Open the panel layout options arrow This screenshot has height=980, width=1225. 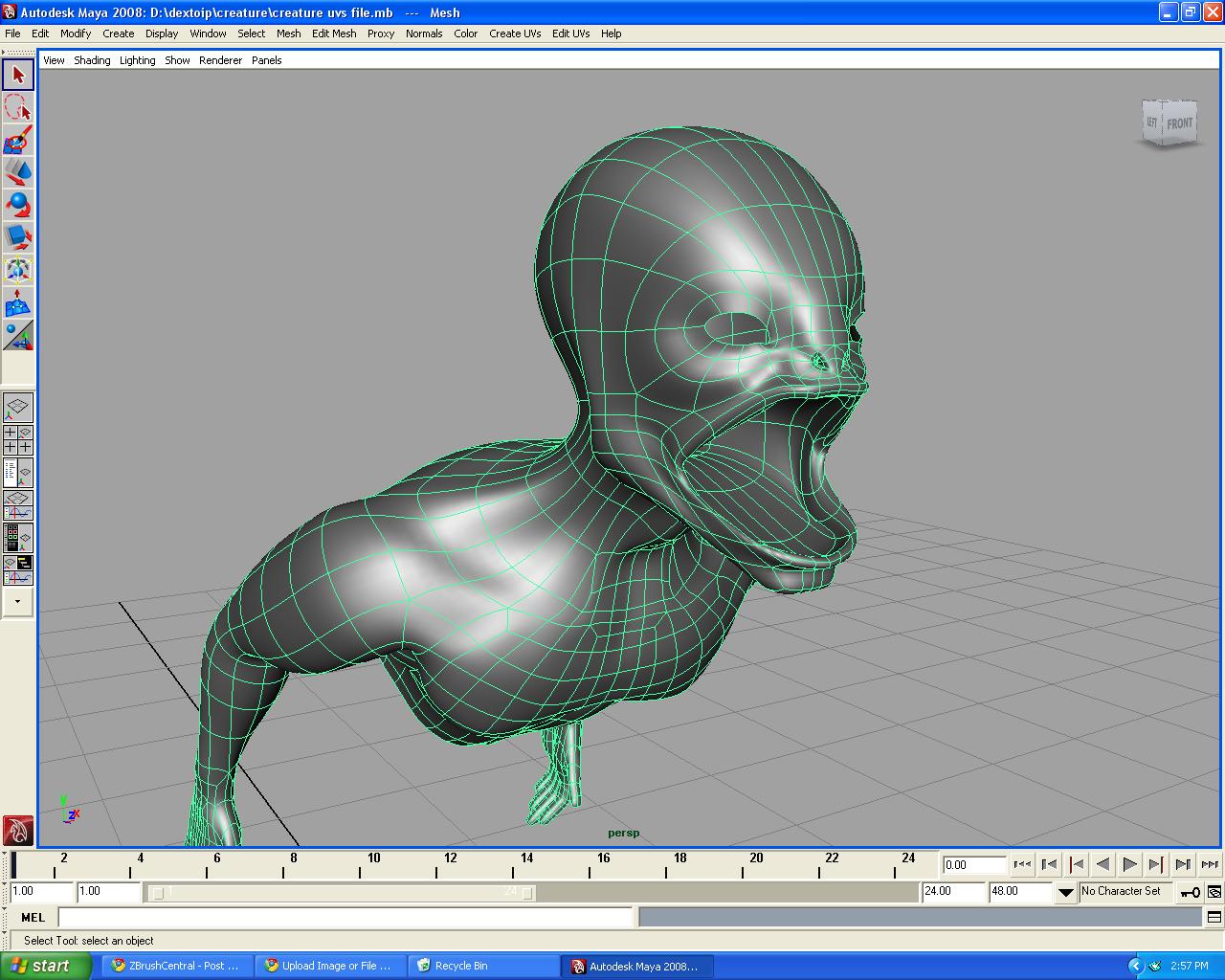pos(18,602)
